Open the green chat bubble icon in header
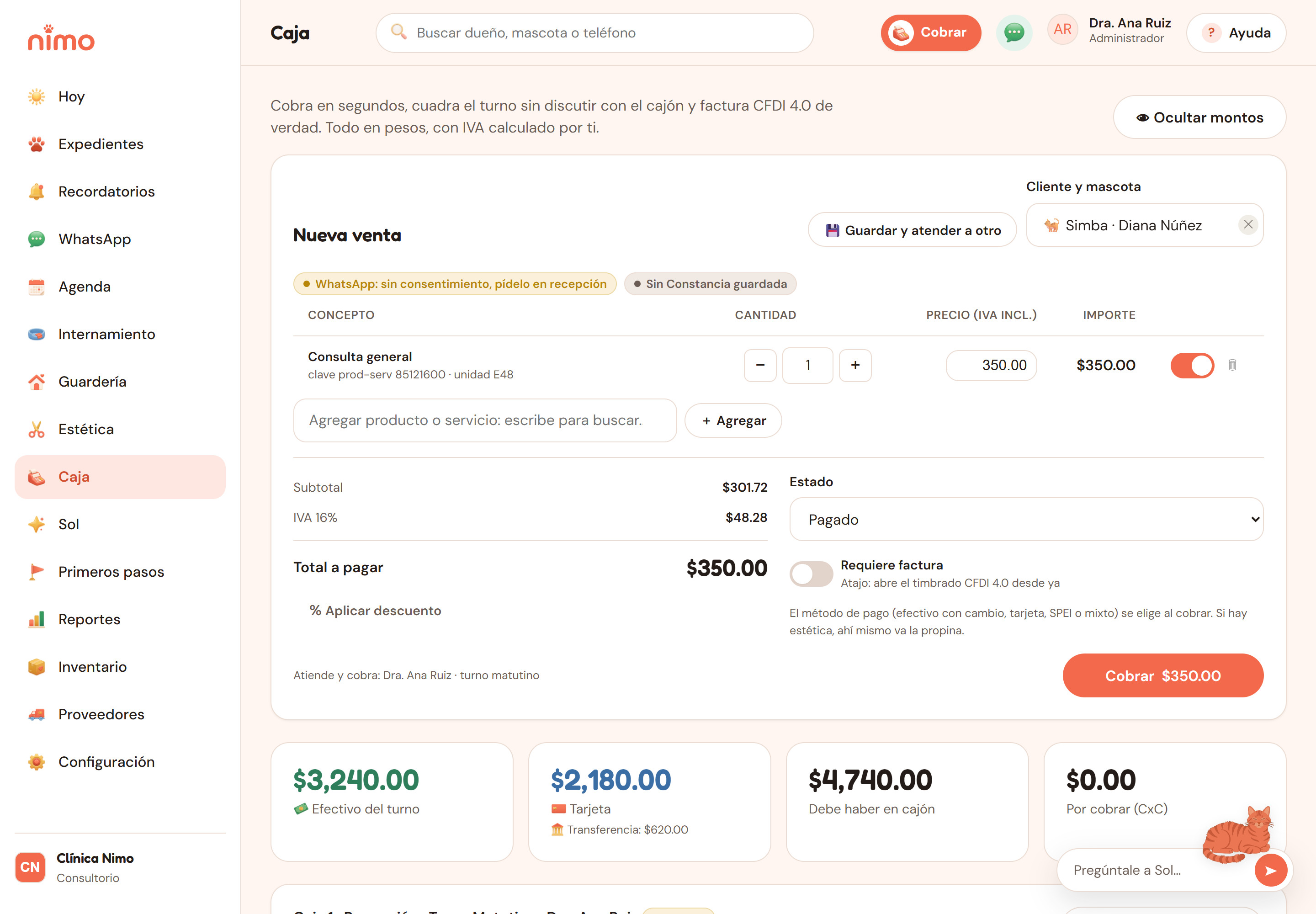Image resolution: width=1316 pixels, height=914 pixels. 1014,32
